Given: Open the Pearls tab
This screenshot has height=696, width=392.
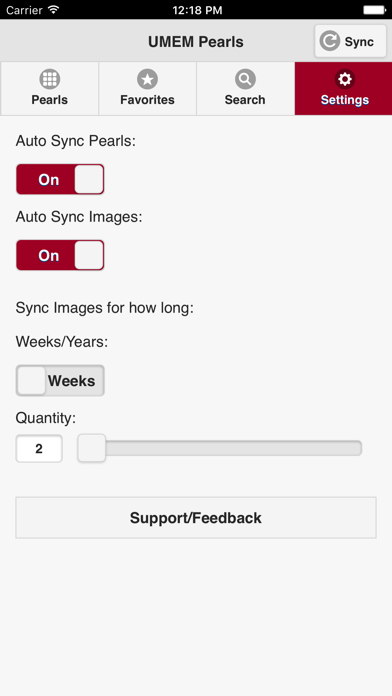Looking at the screenshot, I should (49, 88).
